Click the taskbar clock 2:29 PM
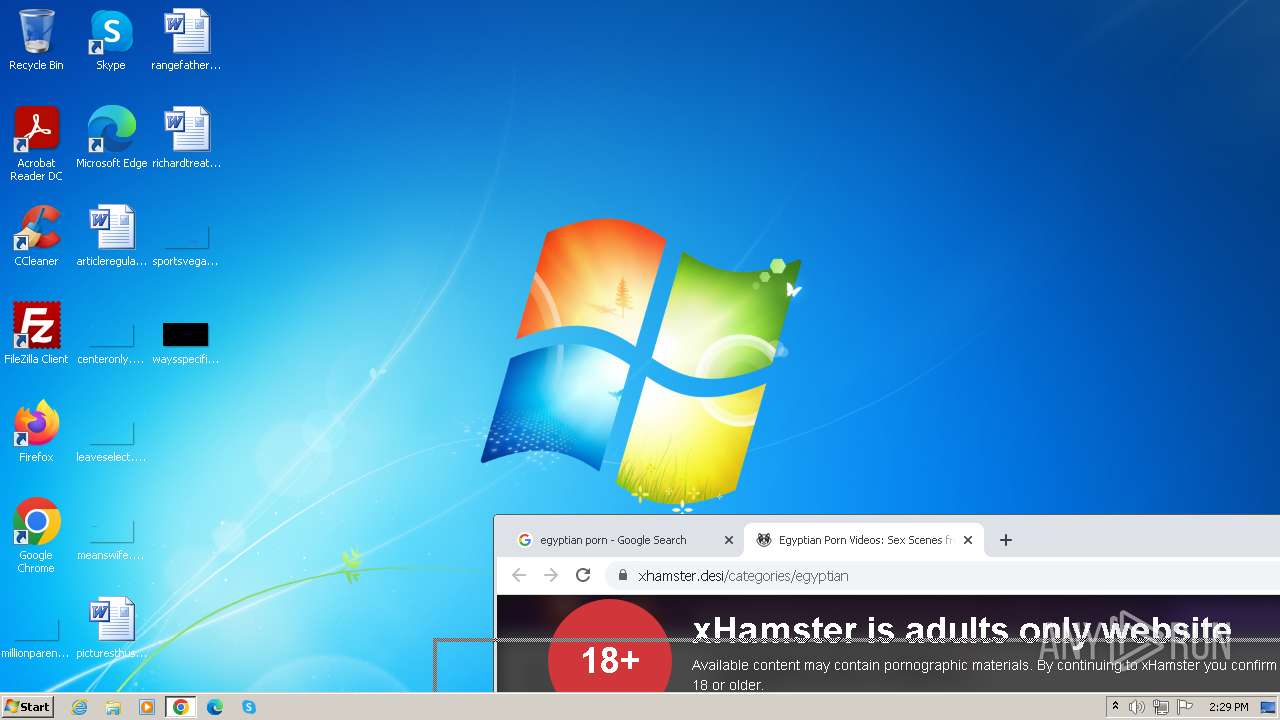Viewport: 1280px width, 720px height. click(1228, 707)
